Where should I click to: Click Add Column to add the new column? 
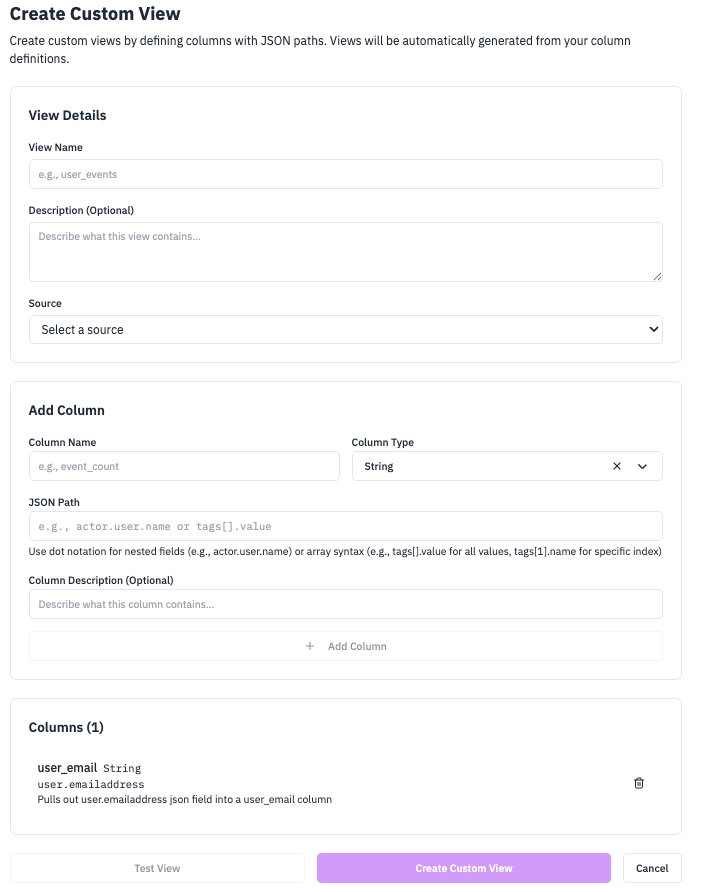click(x=345, y=646)
